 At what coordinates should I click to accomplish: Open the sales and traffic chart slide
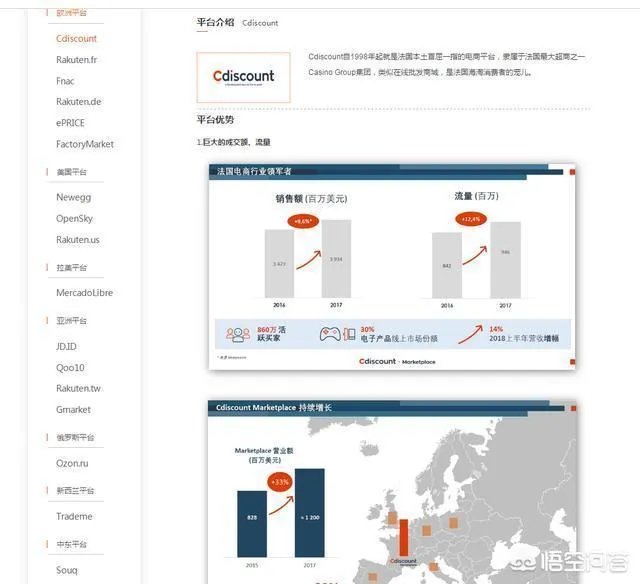392,266
